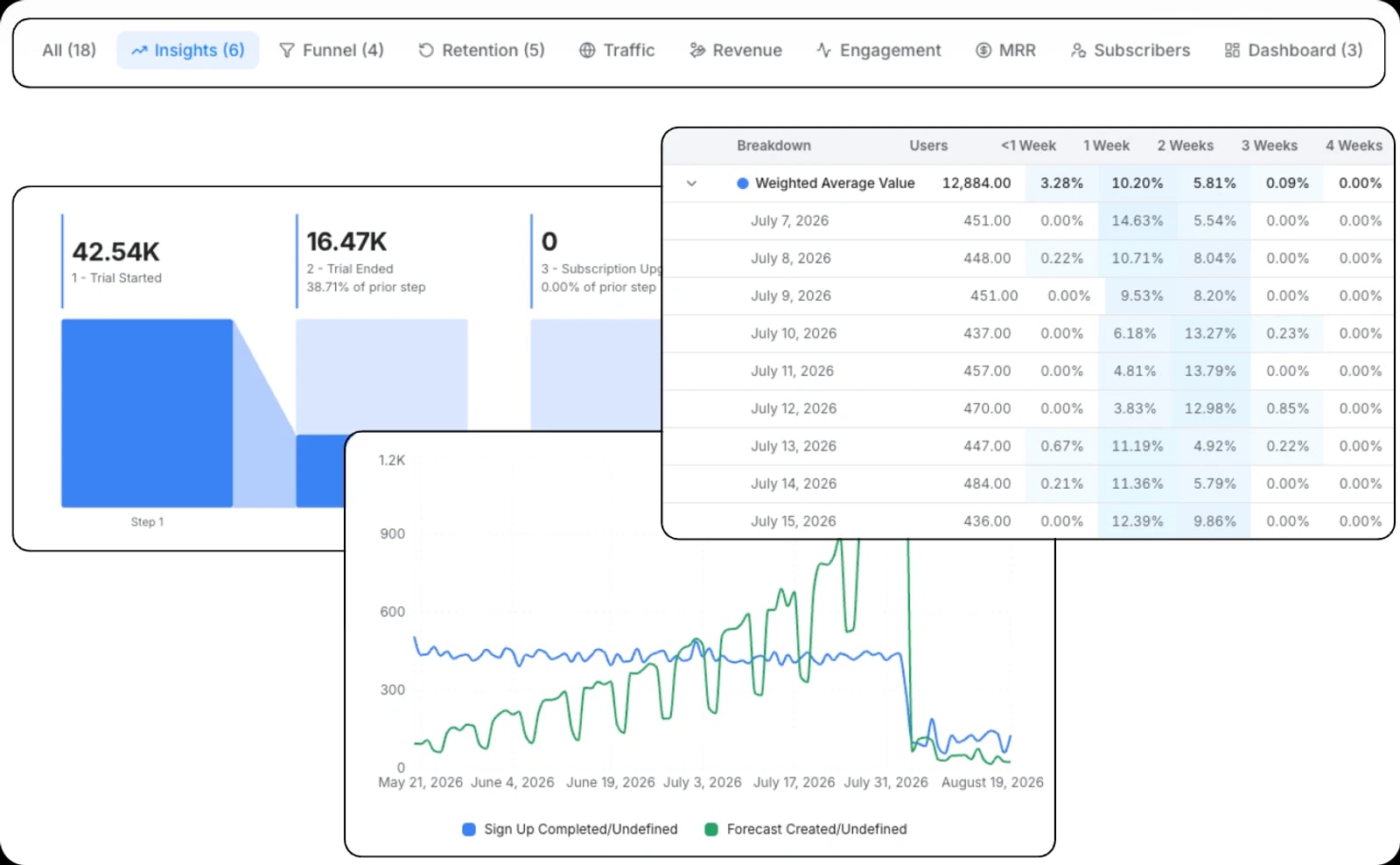
Task: Click the MRR dollar coin icon
Action: 983,51
